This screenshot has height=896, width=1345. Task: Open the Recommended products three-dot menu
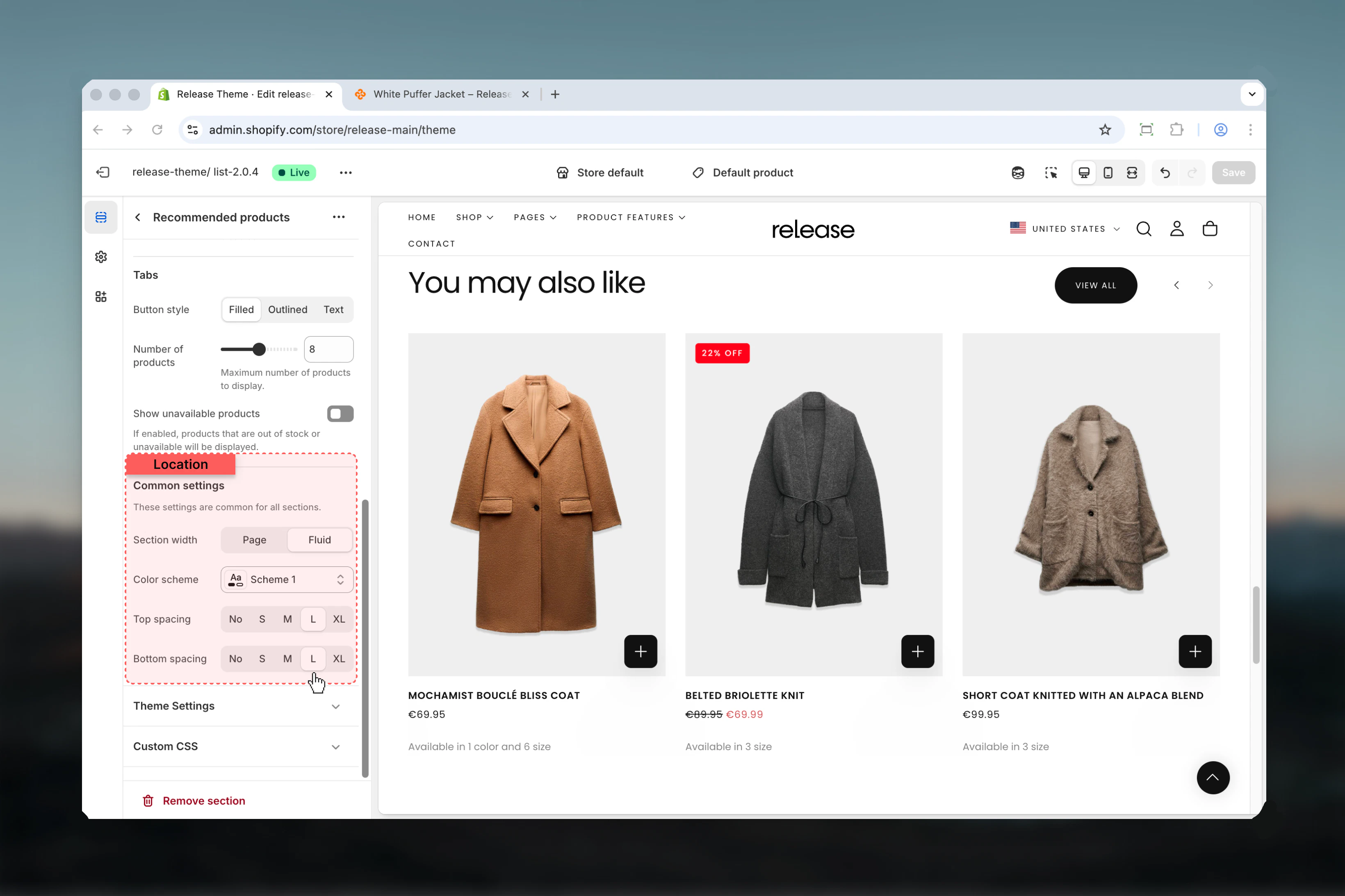coord(339,217)
